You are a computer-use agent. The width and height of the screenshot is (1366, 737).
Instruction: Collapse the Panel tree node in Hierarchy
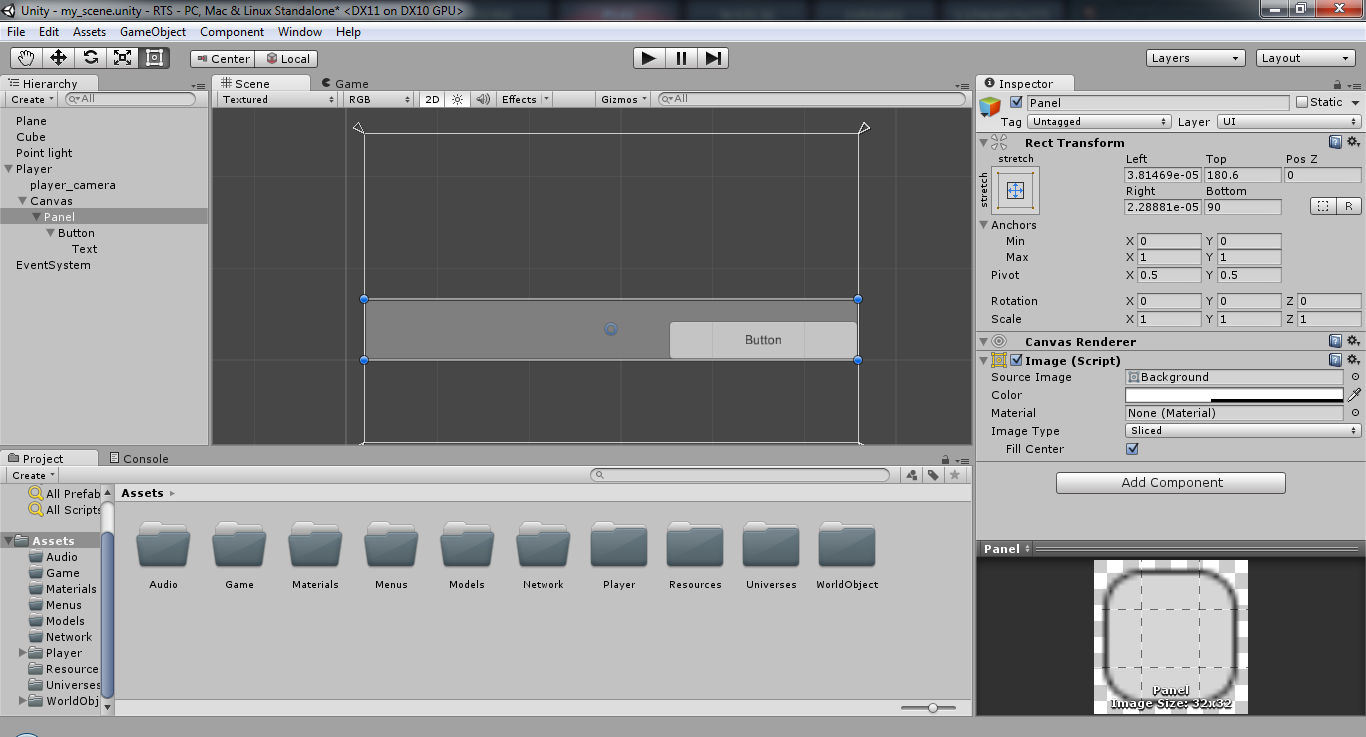(37, 217)
